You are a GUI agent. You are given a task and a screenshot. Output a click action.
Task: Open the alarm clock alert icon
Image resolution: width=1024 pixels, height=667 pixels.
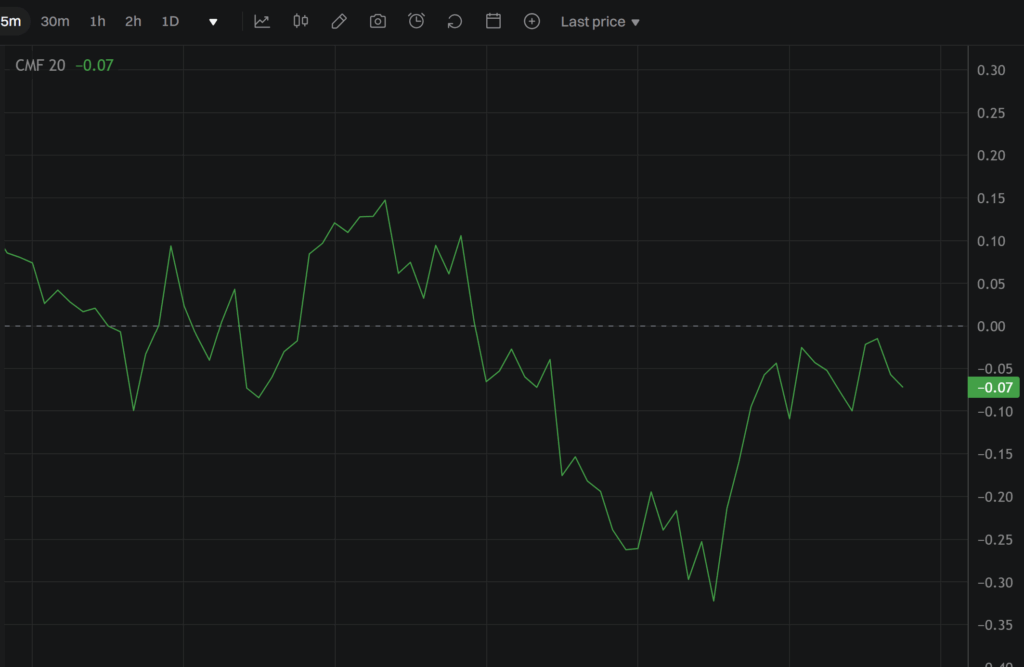click(416, 21)
